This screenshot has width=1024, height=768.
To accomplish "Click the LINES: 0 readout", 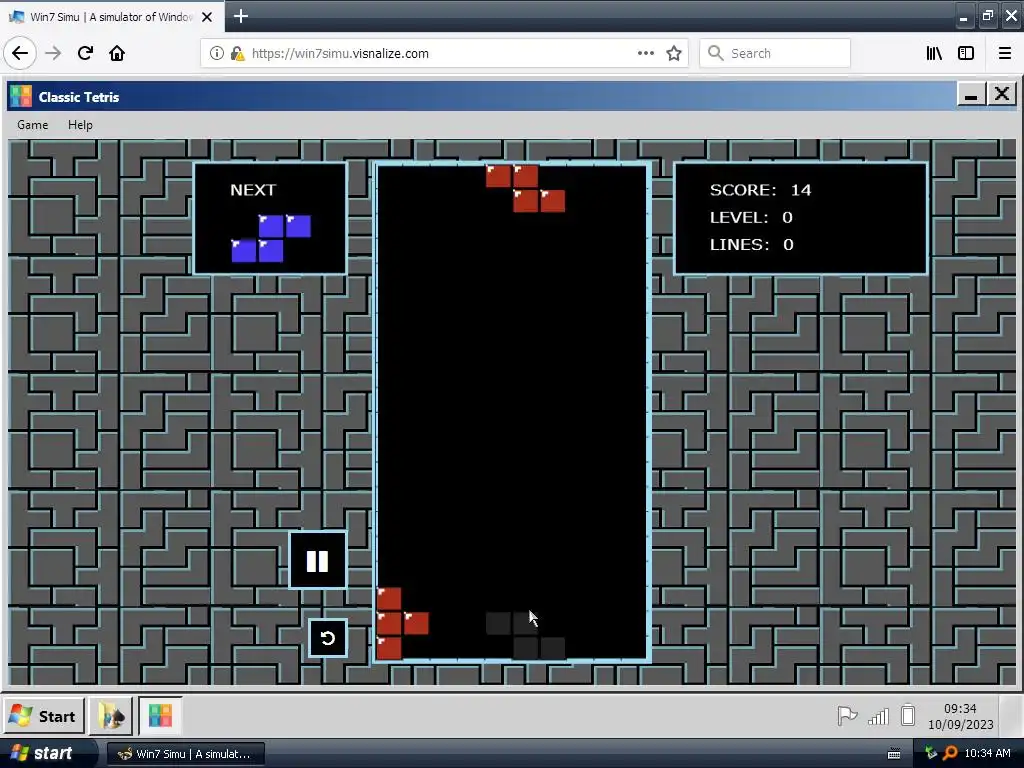I will click(x=752, y=244).
